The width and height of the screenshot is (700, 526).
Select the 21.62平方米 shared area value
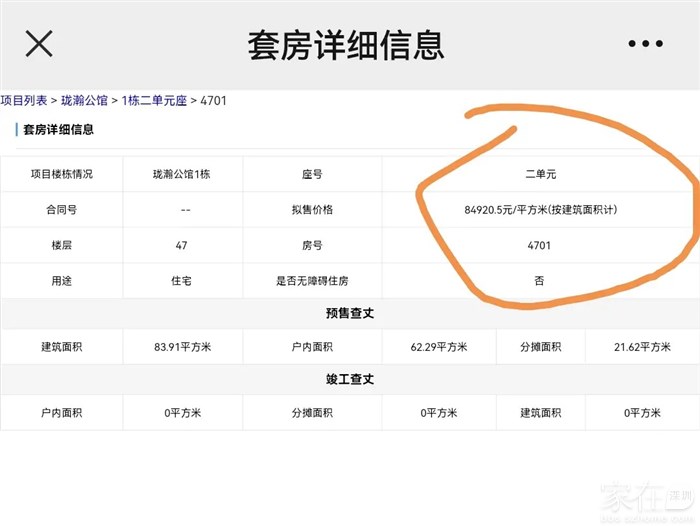(643, 347)
